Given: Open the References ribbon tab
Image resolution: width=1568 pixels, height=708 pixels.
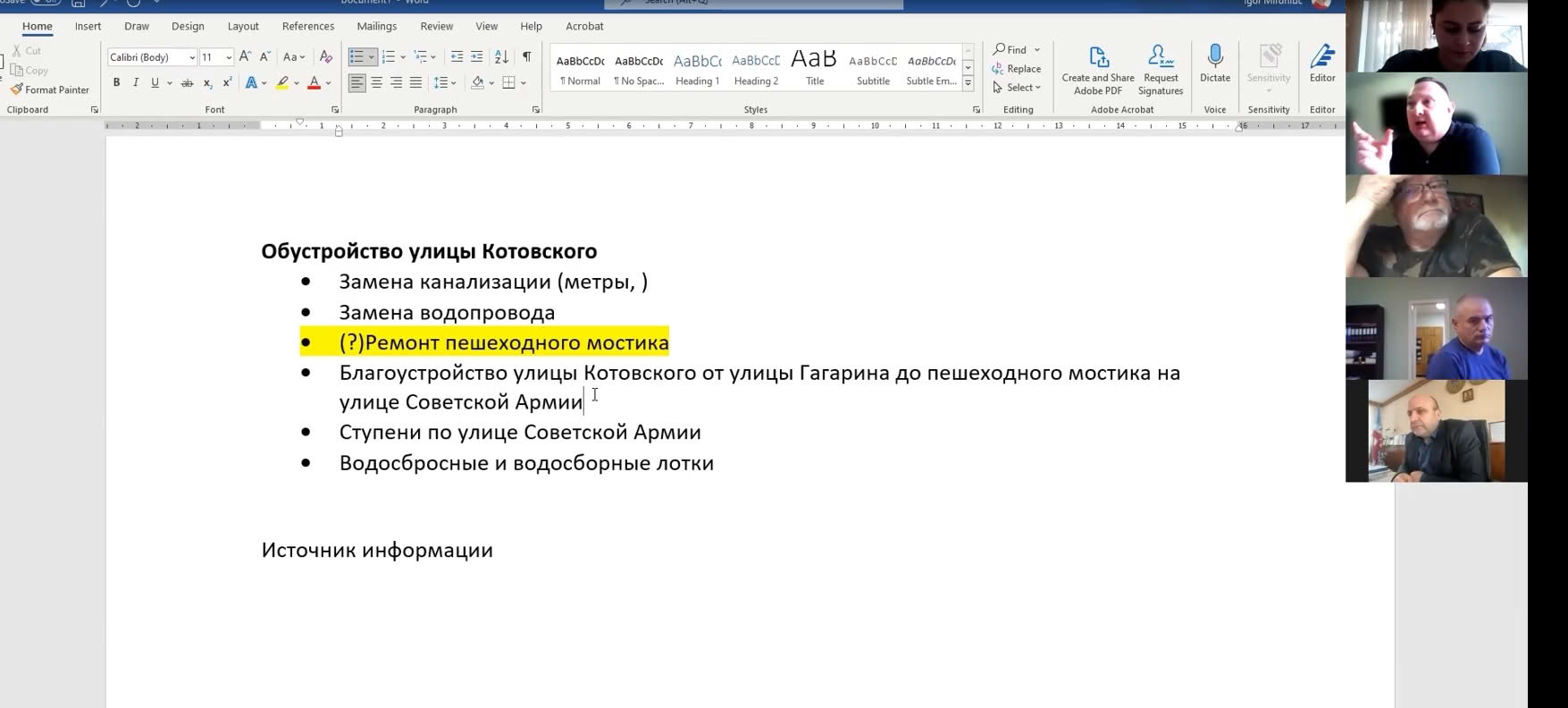Looking at the screenshot, I should [307, 27].
